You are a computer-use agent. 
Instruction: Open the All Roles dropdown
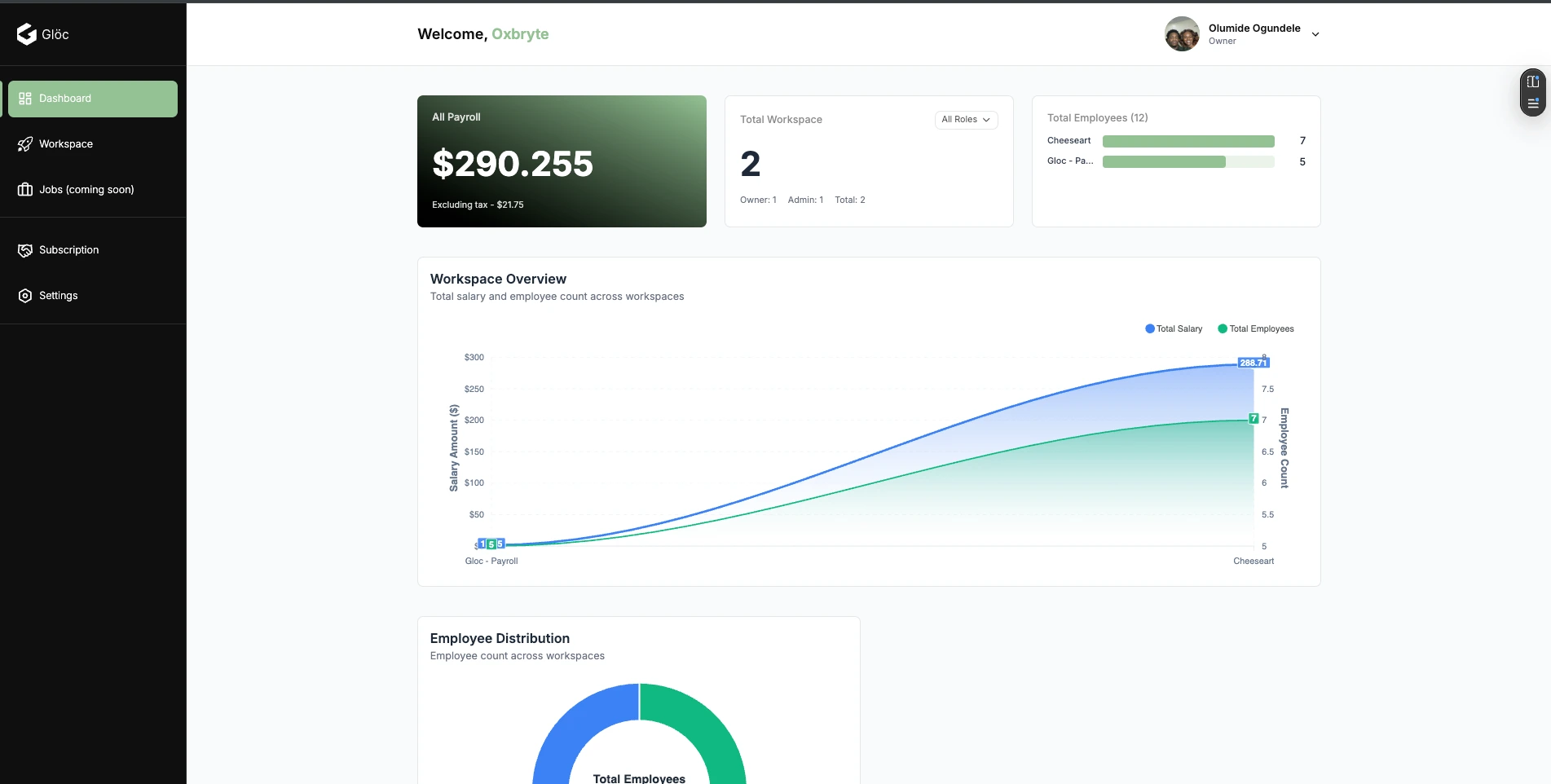click(966, 120)
